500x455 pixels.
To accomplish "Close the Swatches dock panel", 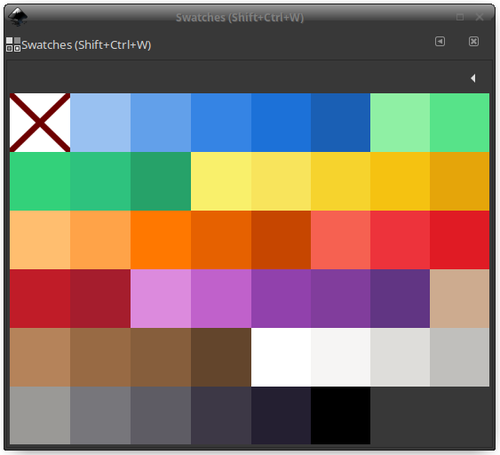I will click(x=474, y=41).
